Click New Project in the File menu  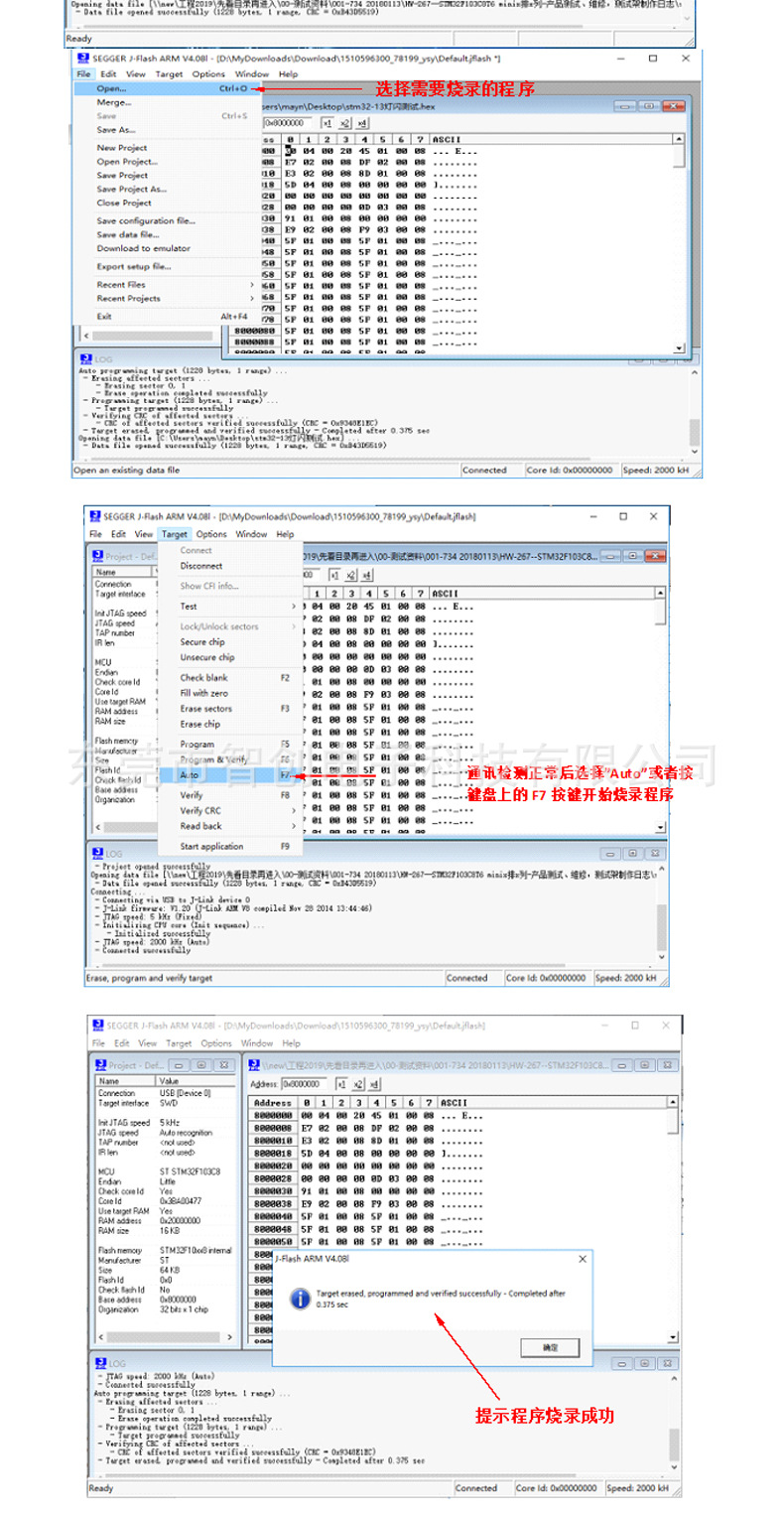[x=166, y=148]
